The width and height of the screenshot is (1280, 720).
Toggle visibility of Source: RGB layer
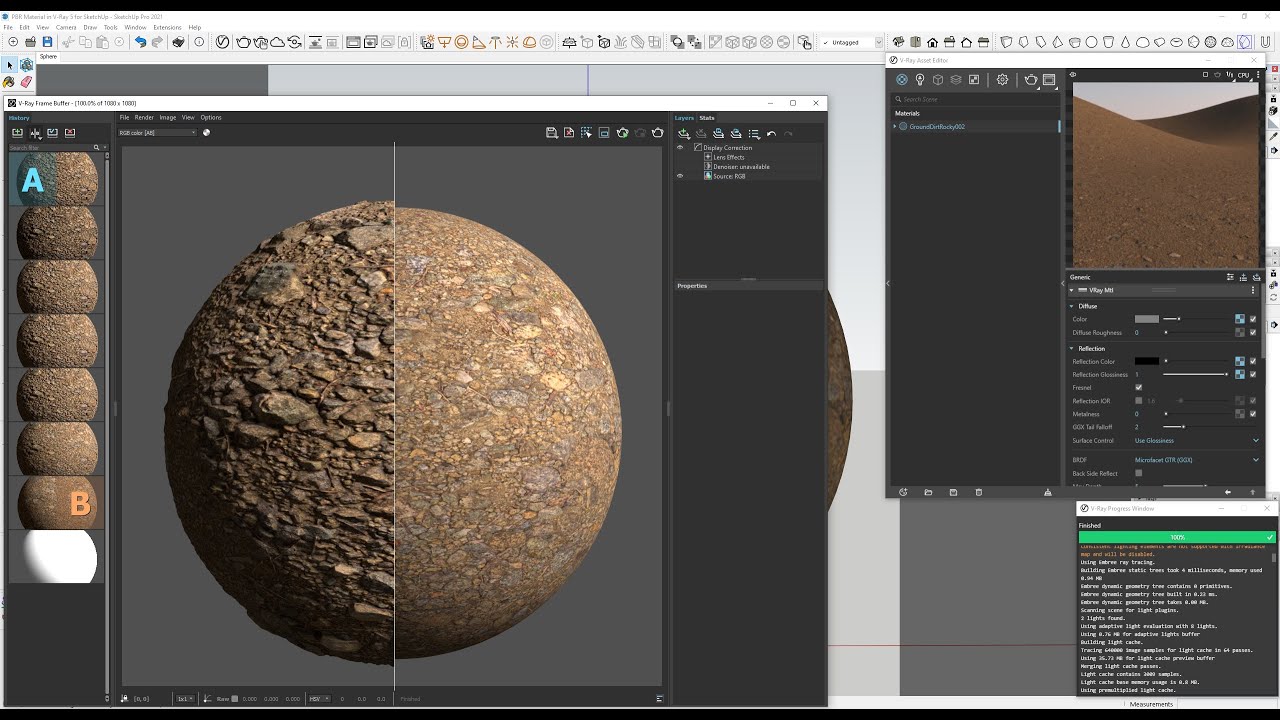tap(680, 176)
